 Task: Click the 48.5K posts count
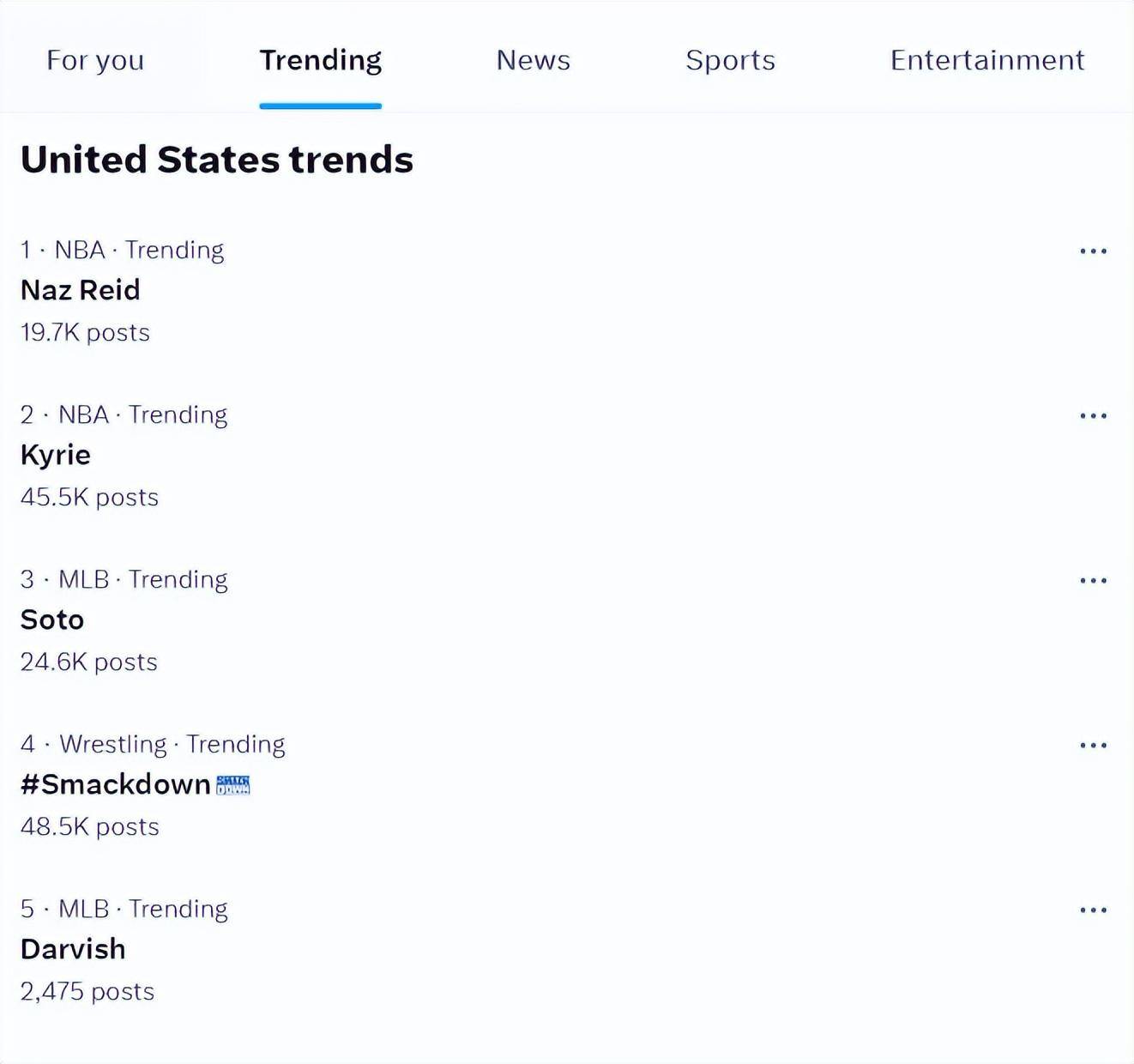tap(90, 827)
